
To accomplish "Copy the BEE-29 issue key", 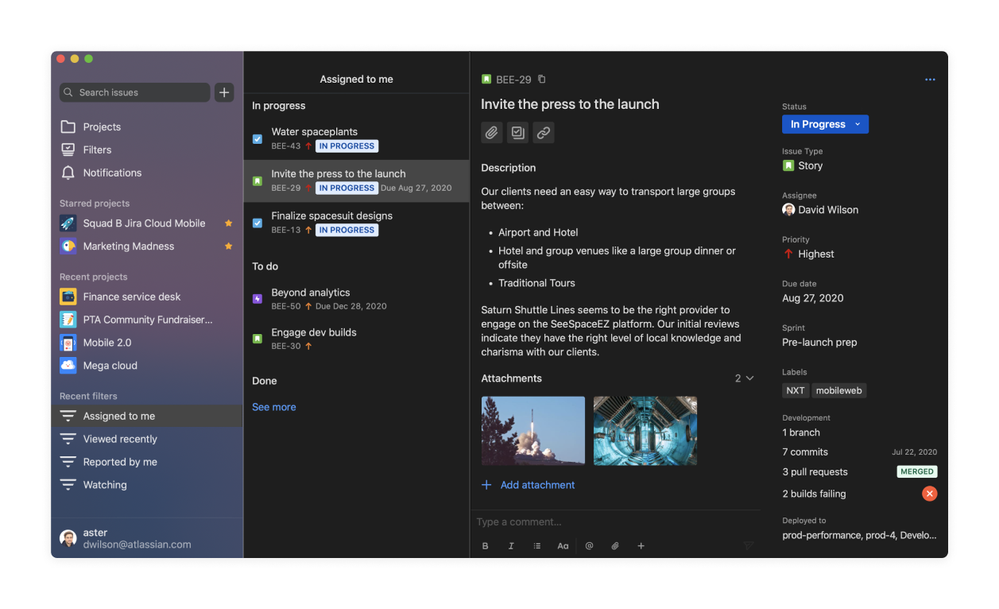I will (x=540, y=78).
